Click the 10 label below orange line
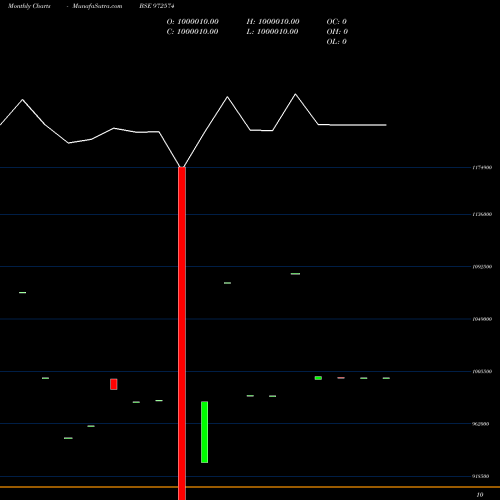 point(480,495)
